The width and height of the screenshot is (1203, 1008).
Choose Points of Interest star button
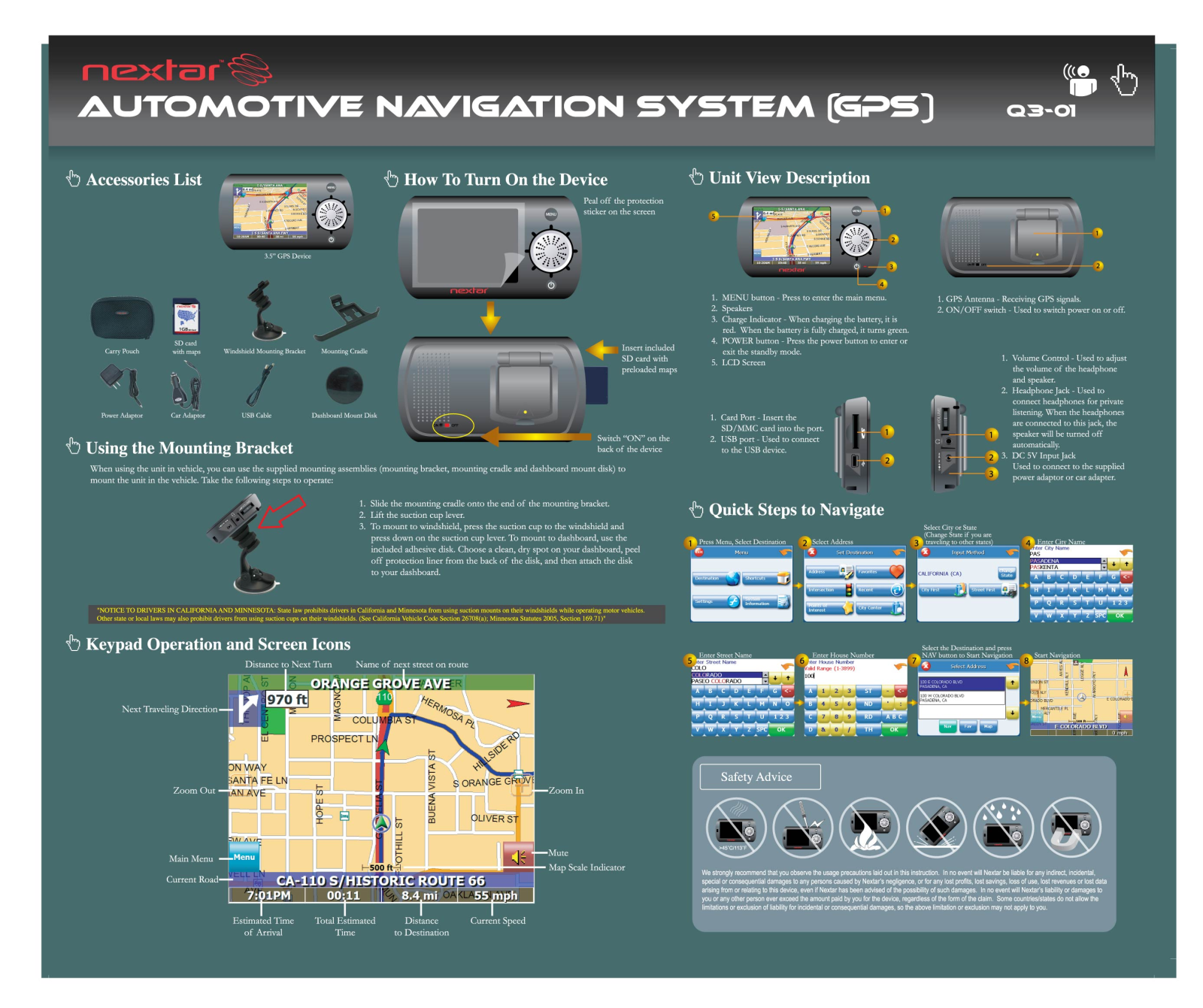tap(829, 608)
